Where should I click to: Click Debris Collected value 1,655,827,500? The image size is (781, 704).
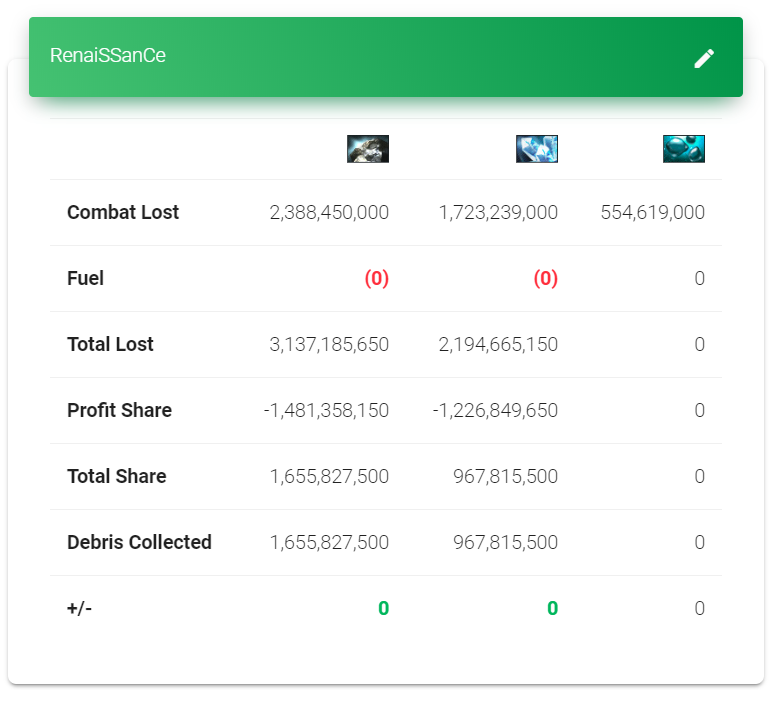coord(329,542)
